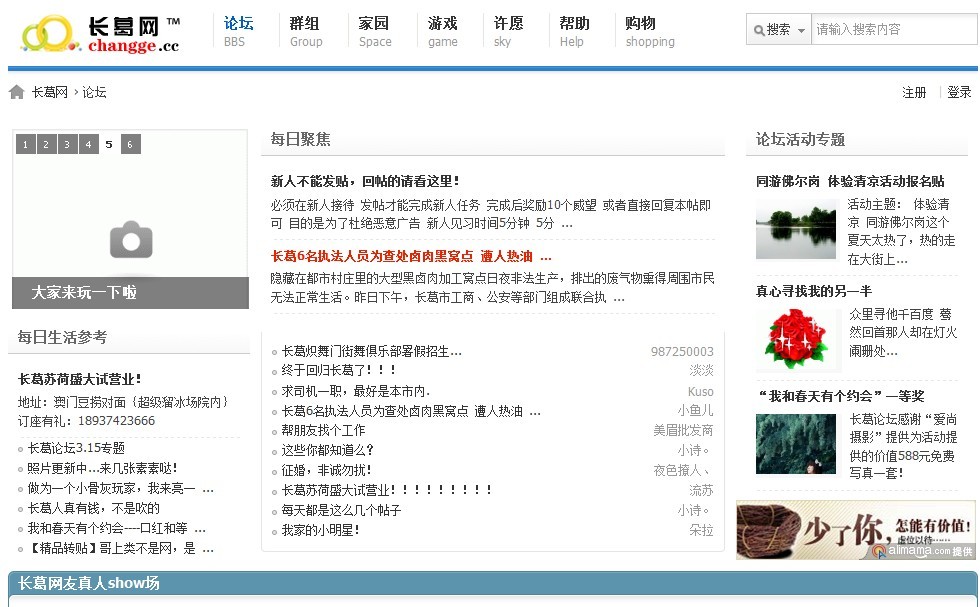This screenshot has width=980, height=607.
Task: Open post 新人不能发贴，回帖的请看这里
Action: (x=365, y=181)
